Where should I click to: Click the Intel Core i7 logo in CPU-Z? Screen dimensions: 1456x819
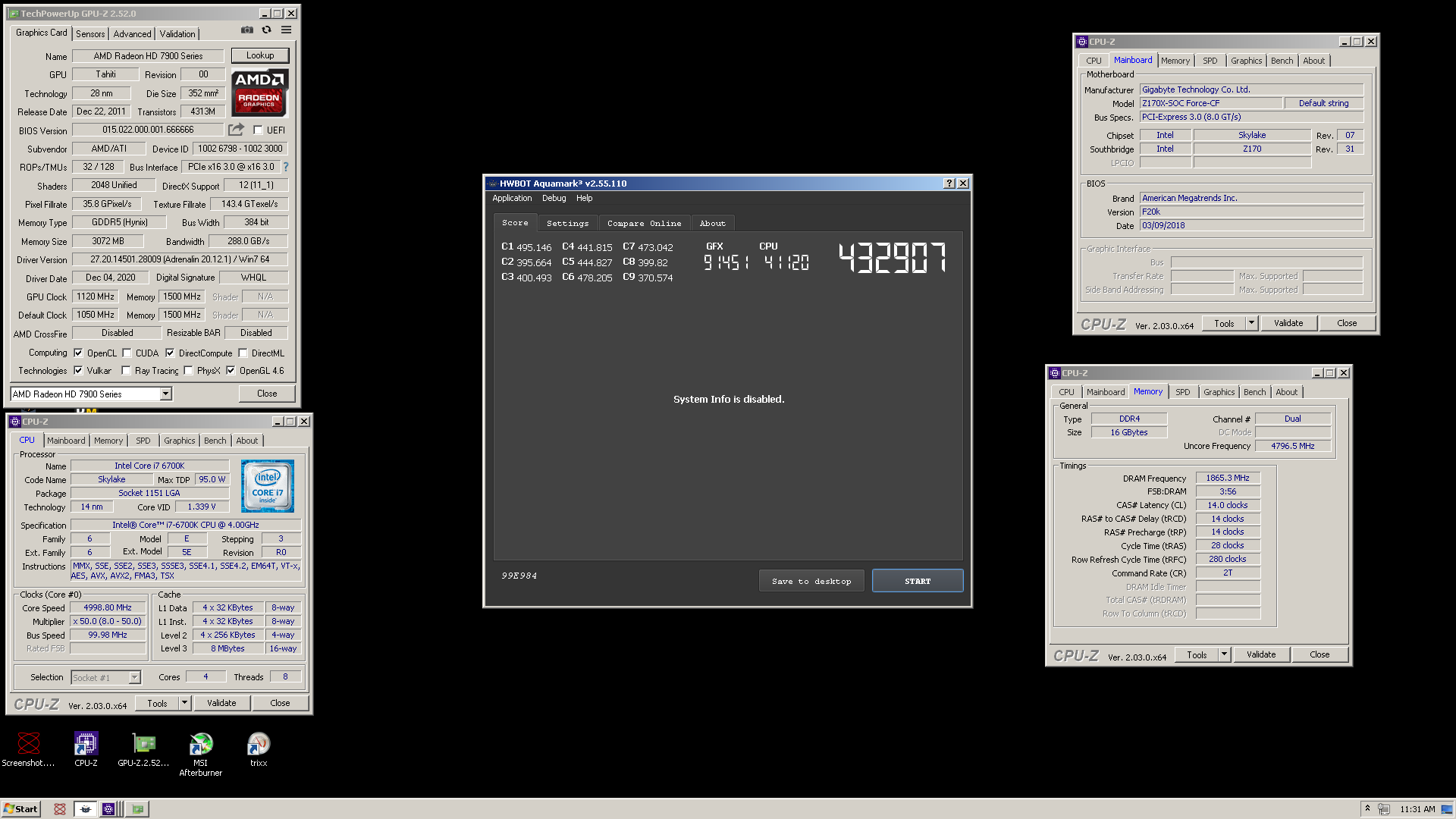pos(267,486)
